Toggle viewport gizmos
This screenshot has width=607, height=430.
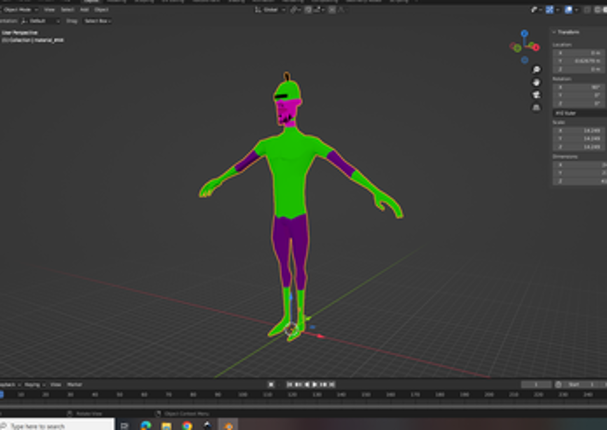click(x=549, y=10)
